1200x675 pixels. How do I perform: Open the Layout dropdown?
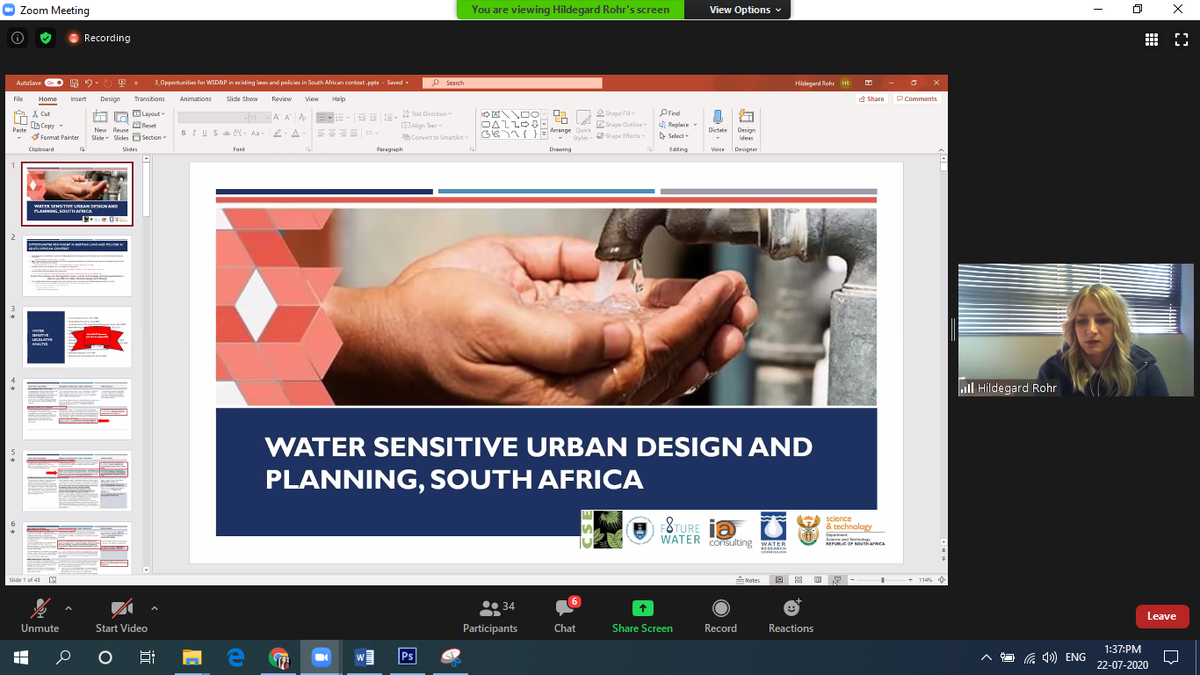coord(148,114)
